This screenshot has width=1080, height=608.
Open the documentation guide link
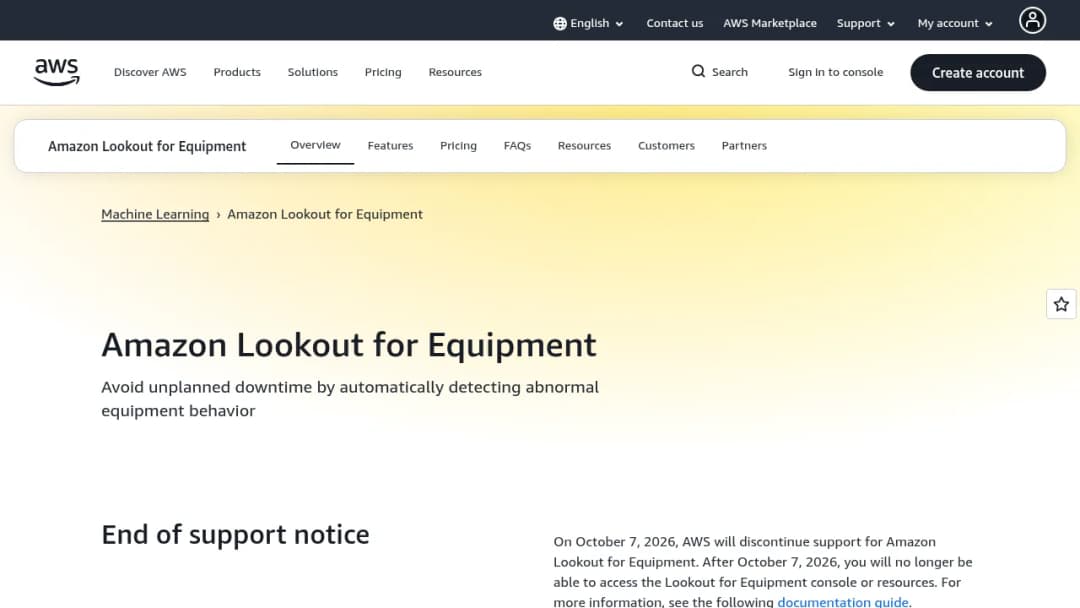coord(843,602)
